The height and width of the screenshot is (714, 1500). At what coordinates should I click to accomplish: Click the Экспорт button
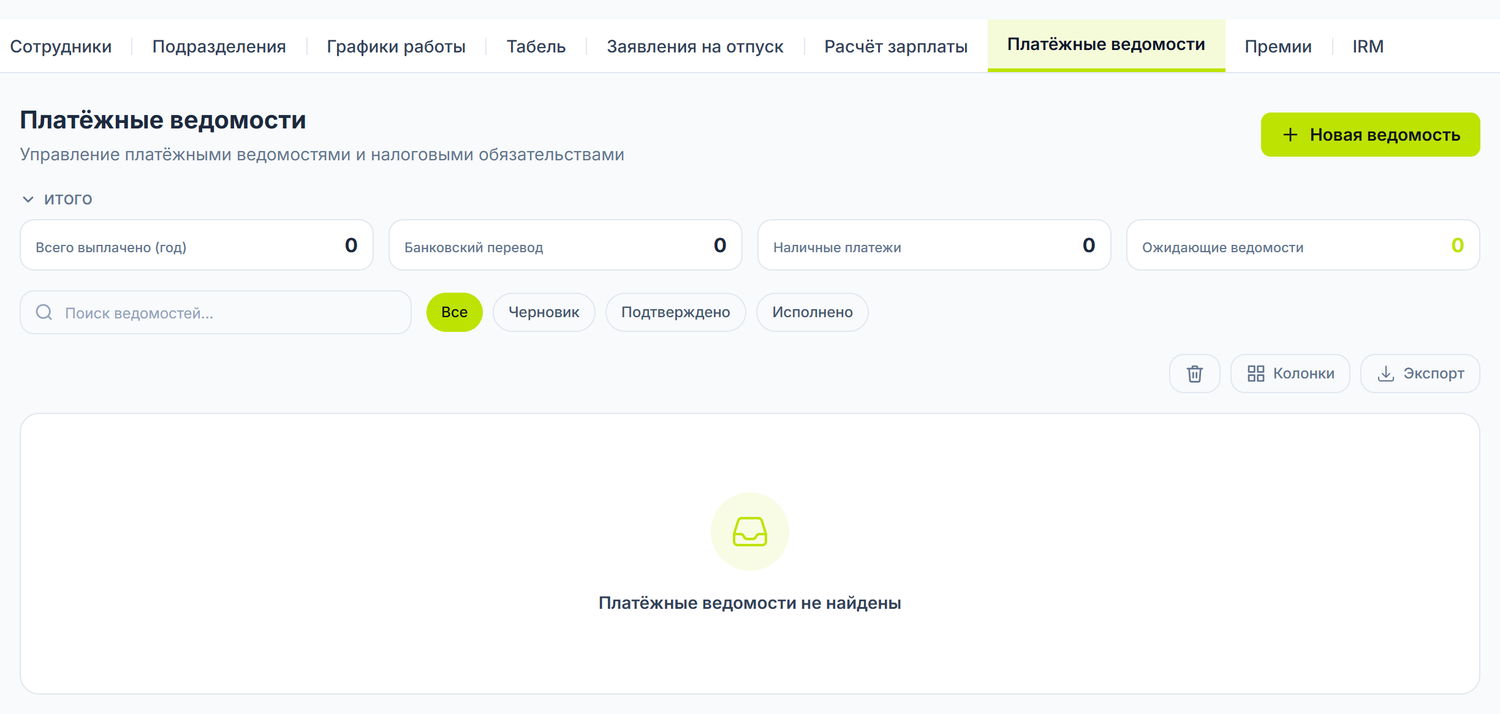point(1420,373)
